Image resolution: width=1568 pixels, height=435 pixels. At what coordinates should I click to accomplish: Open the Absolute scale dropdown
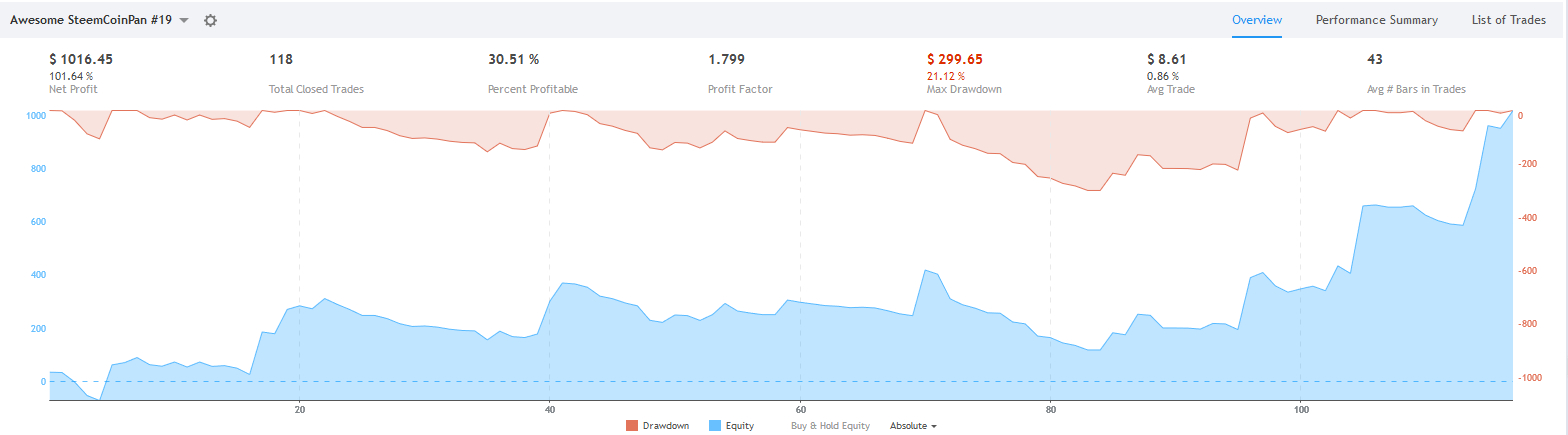913,426
